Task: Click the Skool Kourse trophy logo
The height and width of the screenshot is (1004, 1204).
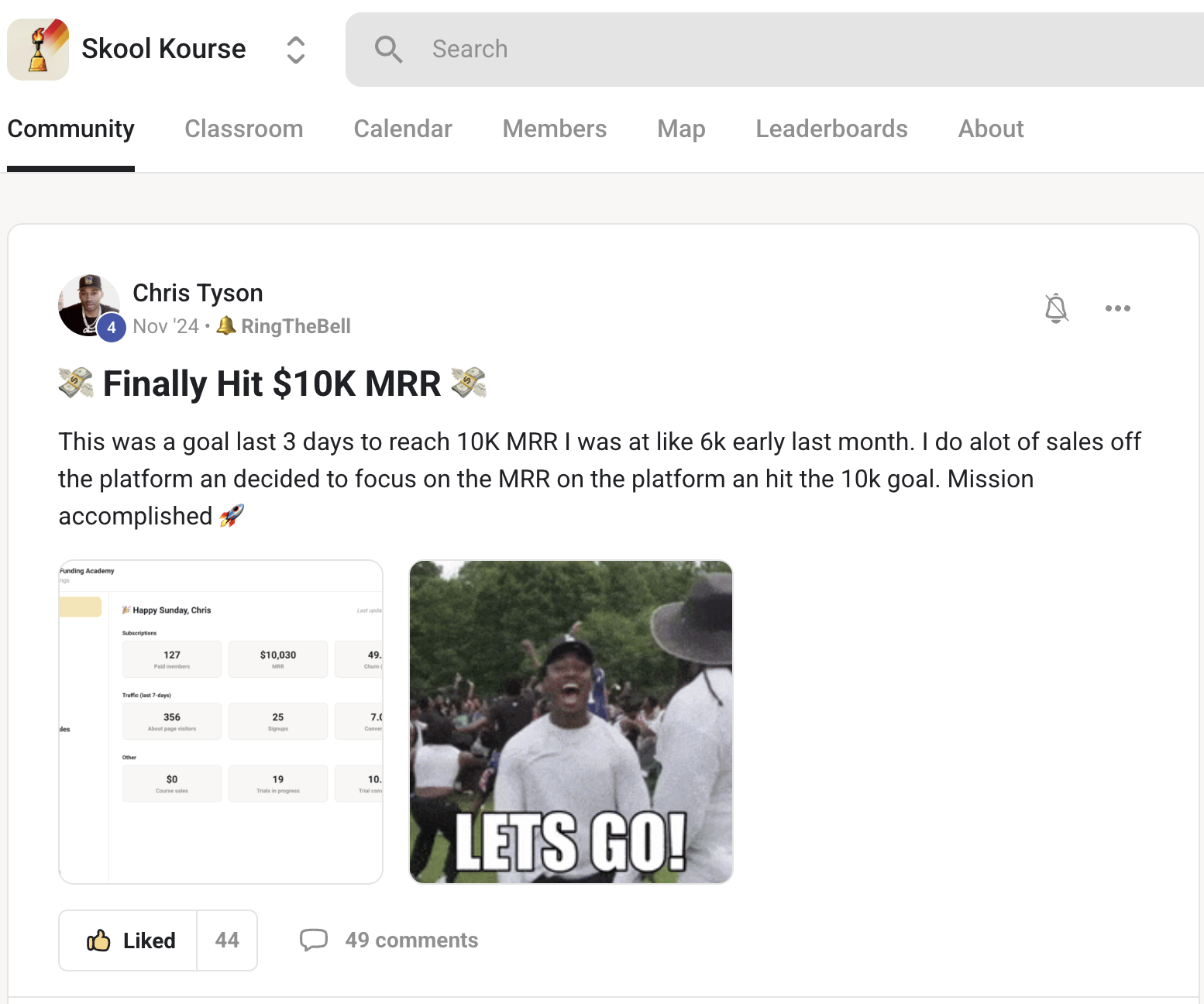Action: pos(38,50)
